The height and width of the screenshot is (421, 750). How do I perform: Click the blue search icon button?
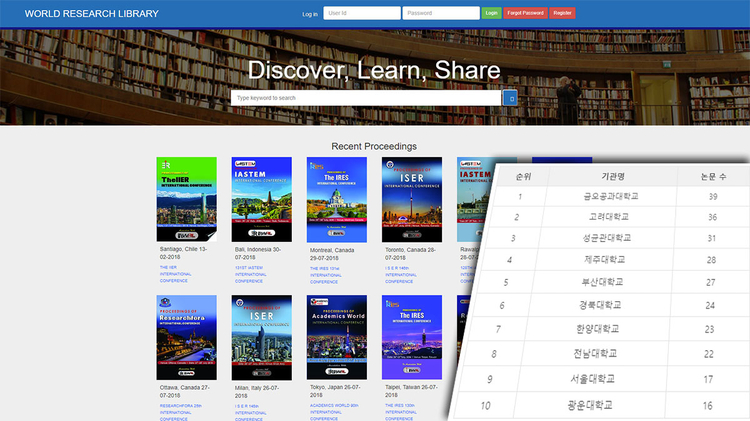tap(510, 98)
